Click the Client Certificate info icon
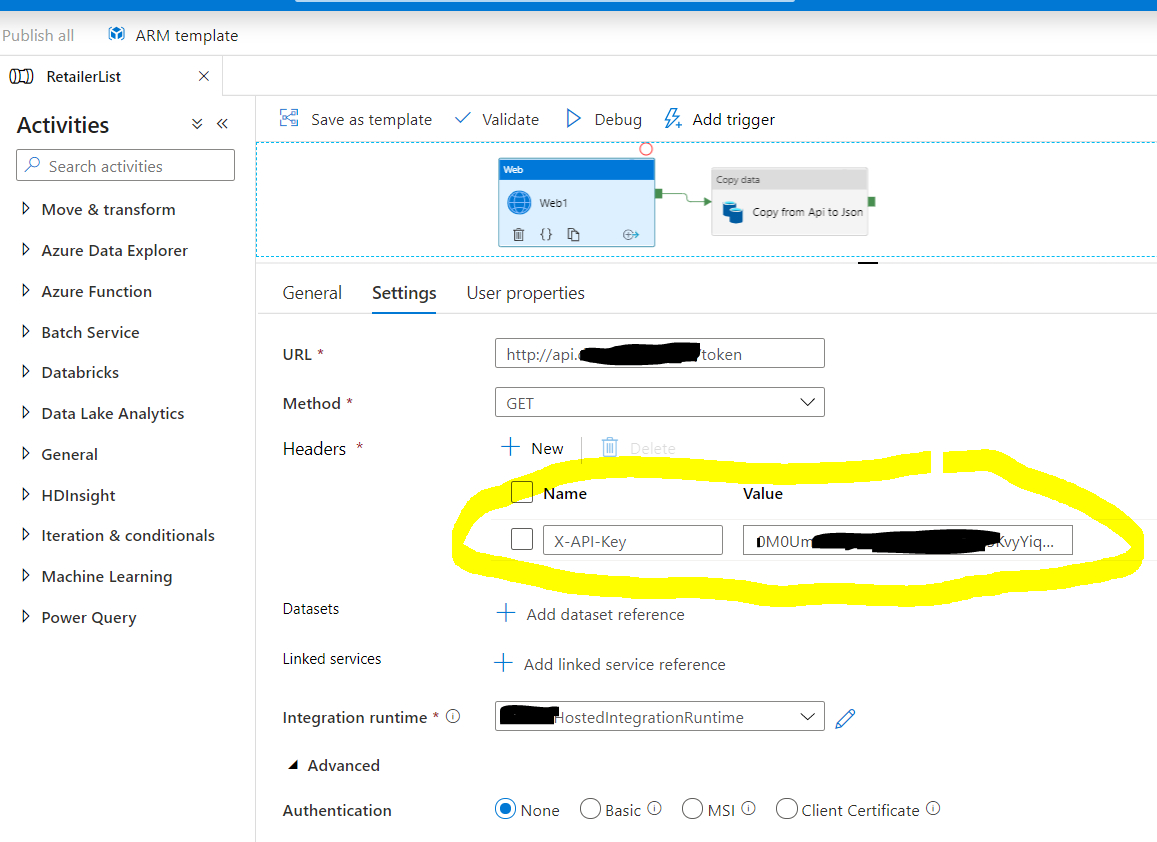This screenshot has height=842, width=1157. tap(933, 808)
